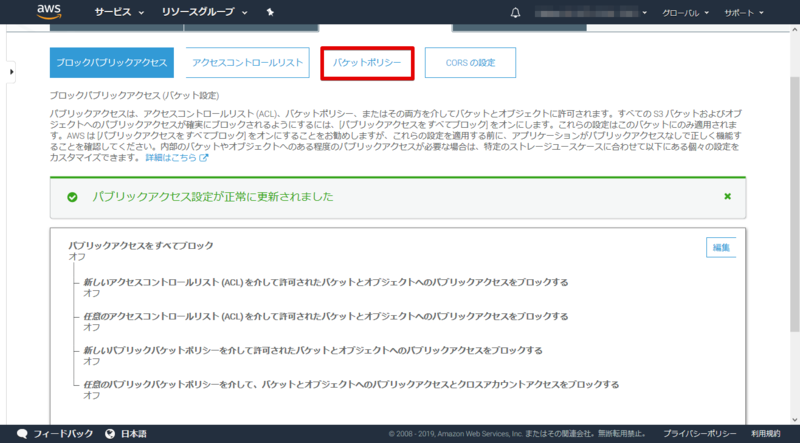Click the パブリックアクセスをすべてブロック heading
Image resolution: width=800 pixels, height=443 pixels.
click(141, 245)
